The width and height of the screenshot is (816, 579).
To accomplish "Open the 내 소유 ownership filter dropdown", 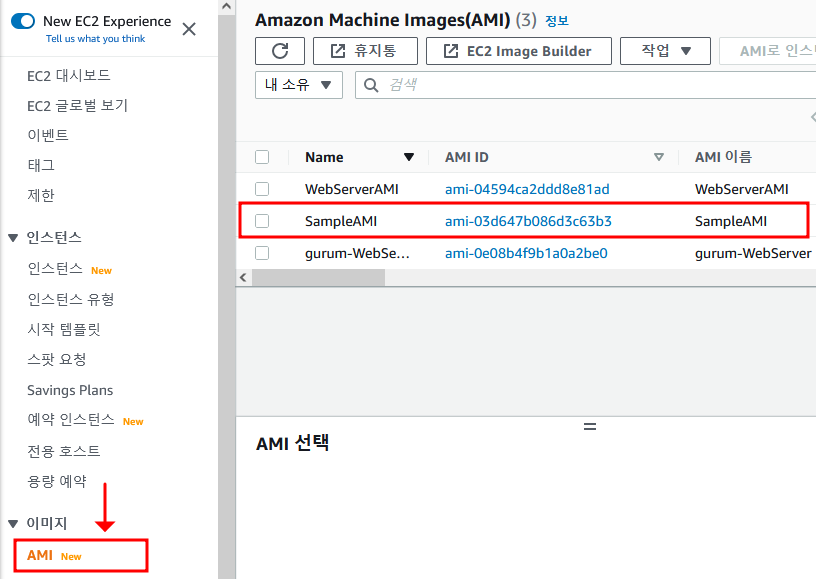I will click(x=299, y=85).
